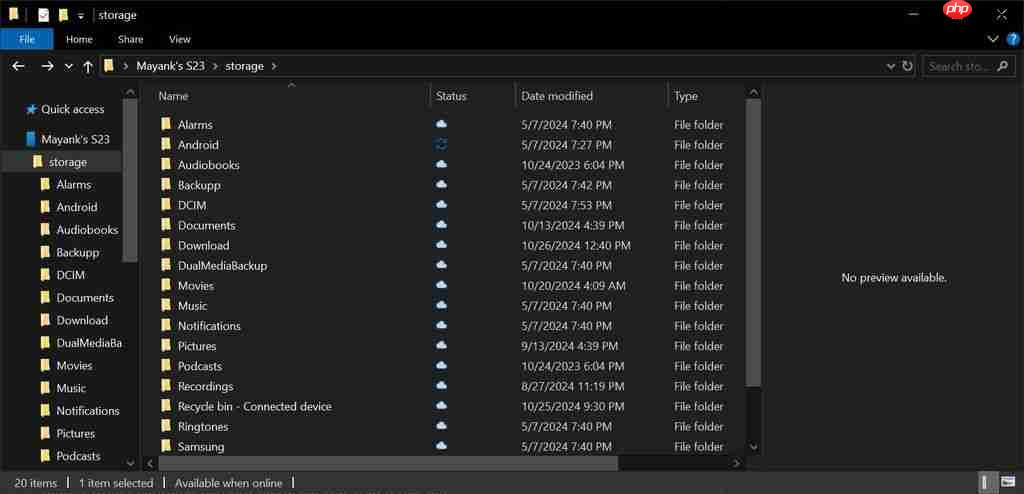The width and height of the screenshot is (1024, 494).
Task: Open the View ribbon tab
Action: [180, 39]
